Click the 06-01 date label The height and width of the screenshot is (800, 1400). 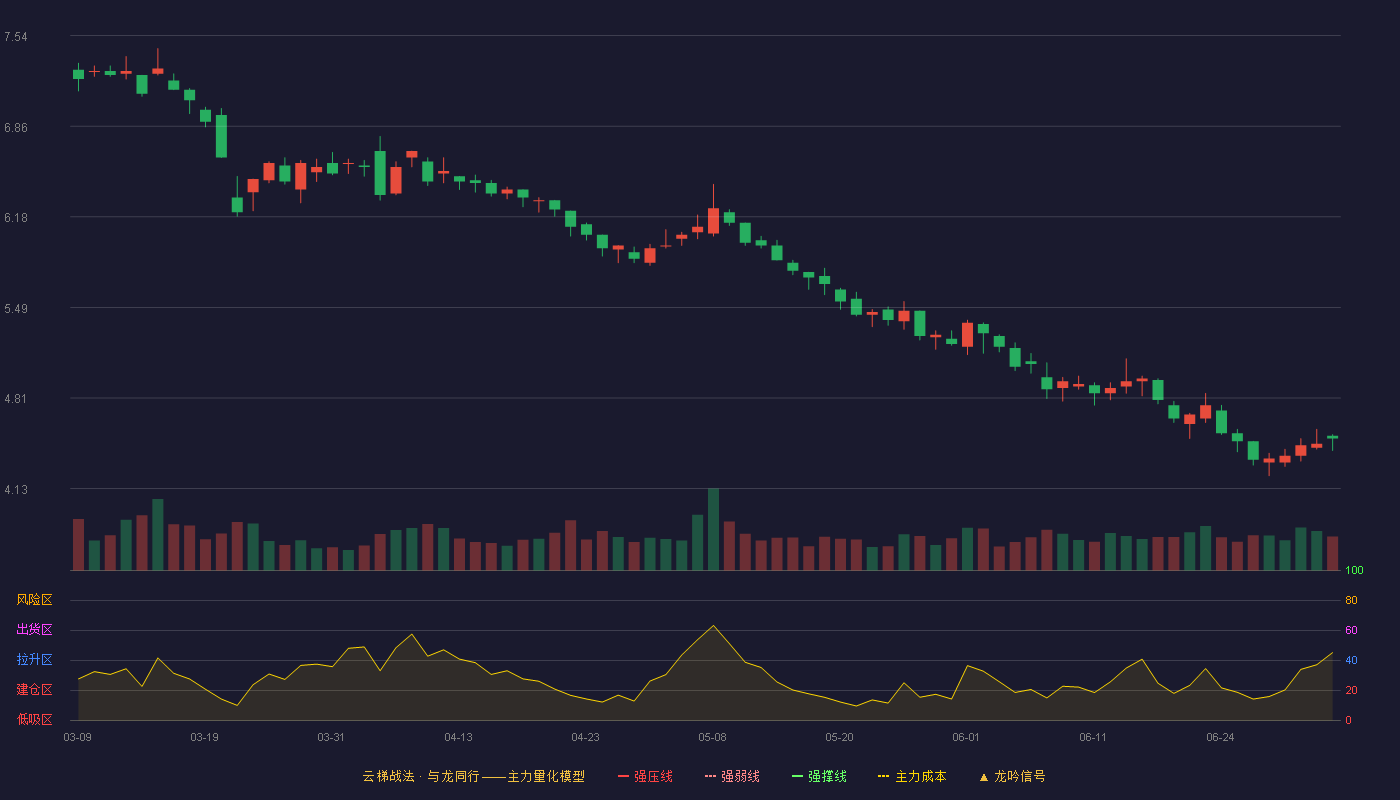[967, 737]
